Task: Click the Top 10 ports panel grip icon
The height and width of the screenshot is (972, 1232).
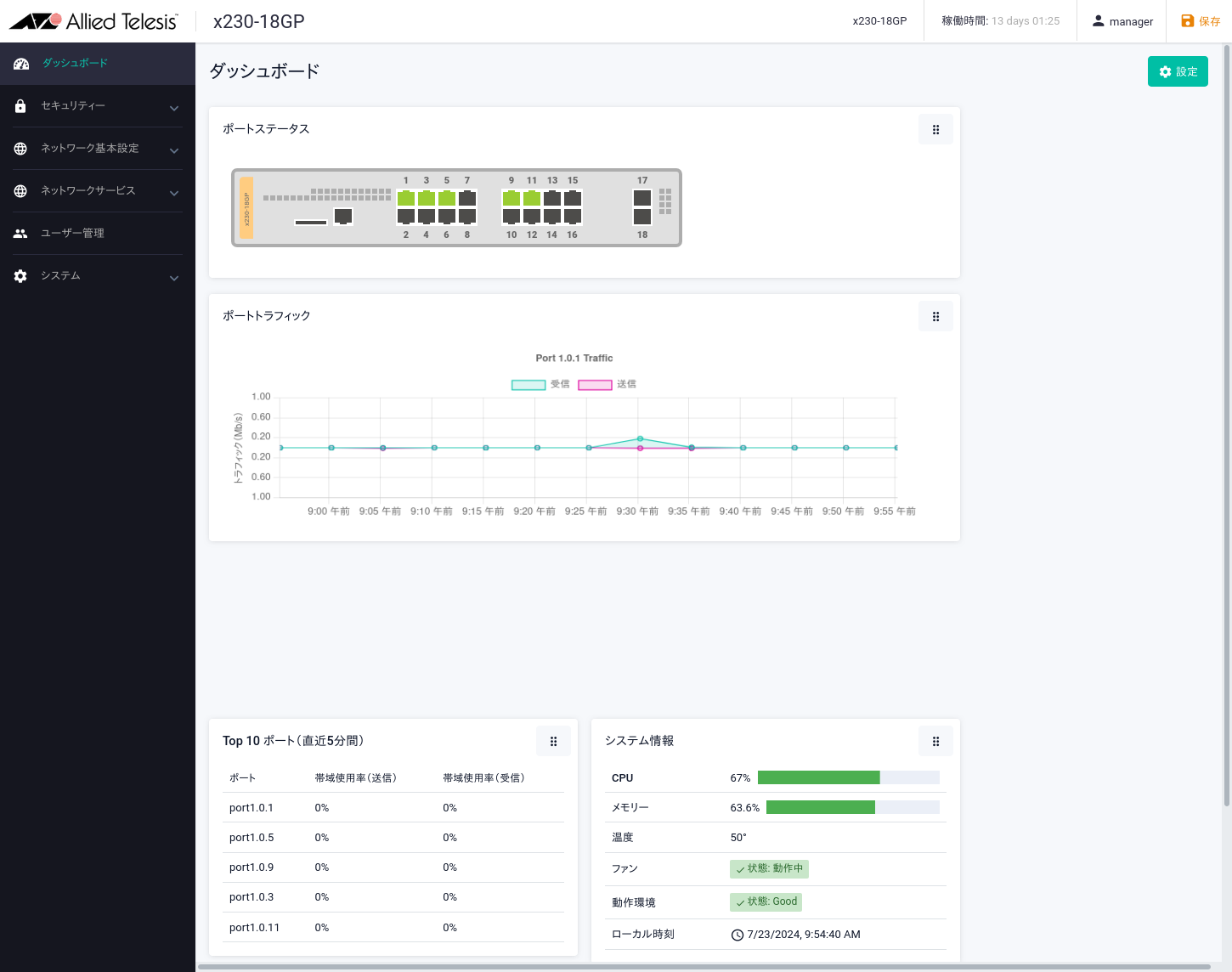Action: click(553, 742)
